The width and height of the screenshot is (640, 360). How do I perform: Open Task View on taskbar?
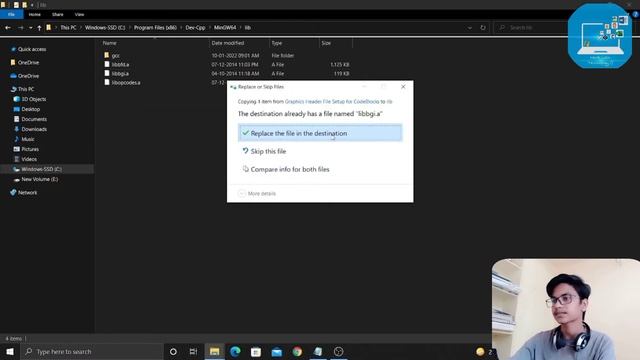tap(193, 351)
